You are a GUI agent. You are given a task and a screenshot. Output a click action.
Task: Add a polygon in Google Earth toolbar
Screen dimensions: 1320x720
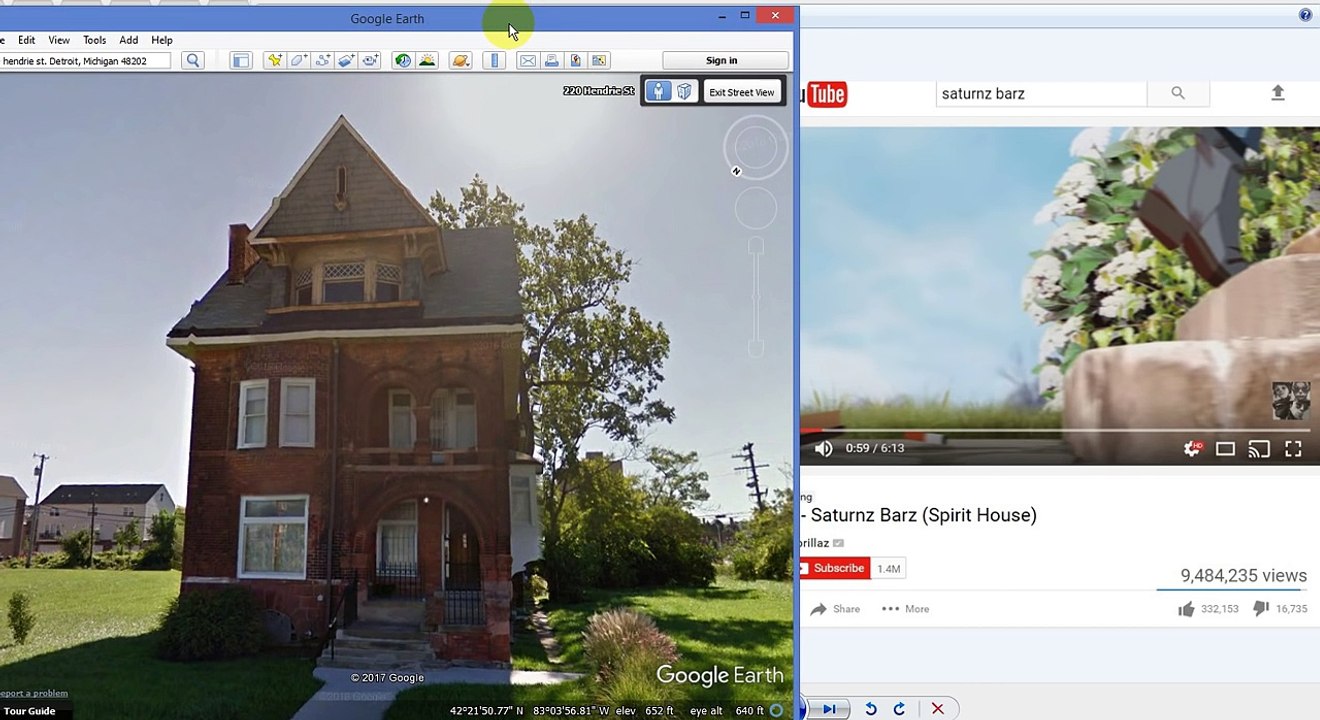pos(298,61)
